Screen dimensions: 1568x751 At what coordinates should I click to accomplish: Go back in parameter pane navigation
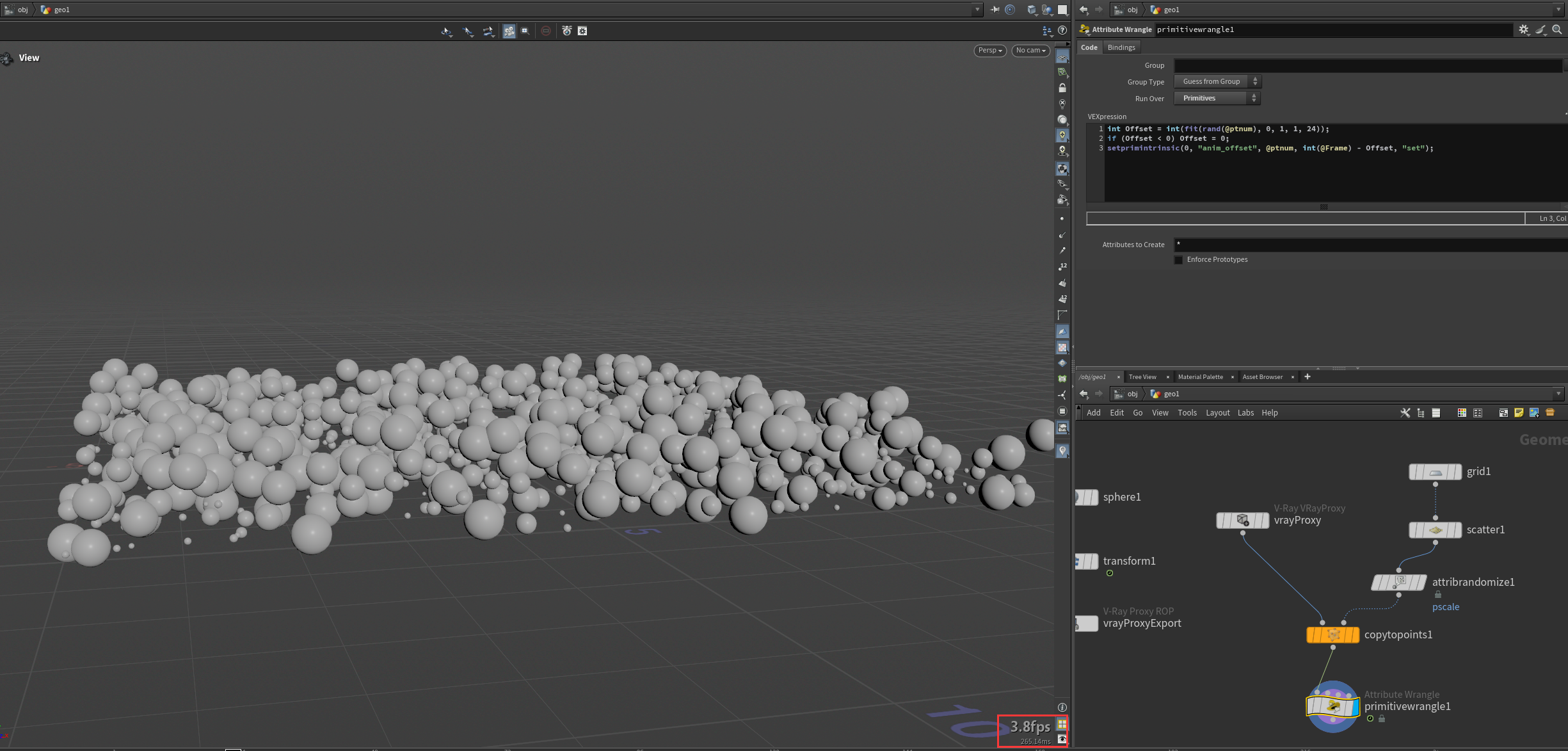[x=1084, y=10]
